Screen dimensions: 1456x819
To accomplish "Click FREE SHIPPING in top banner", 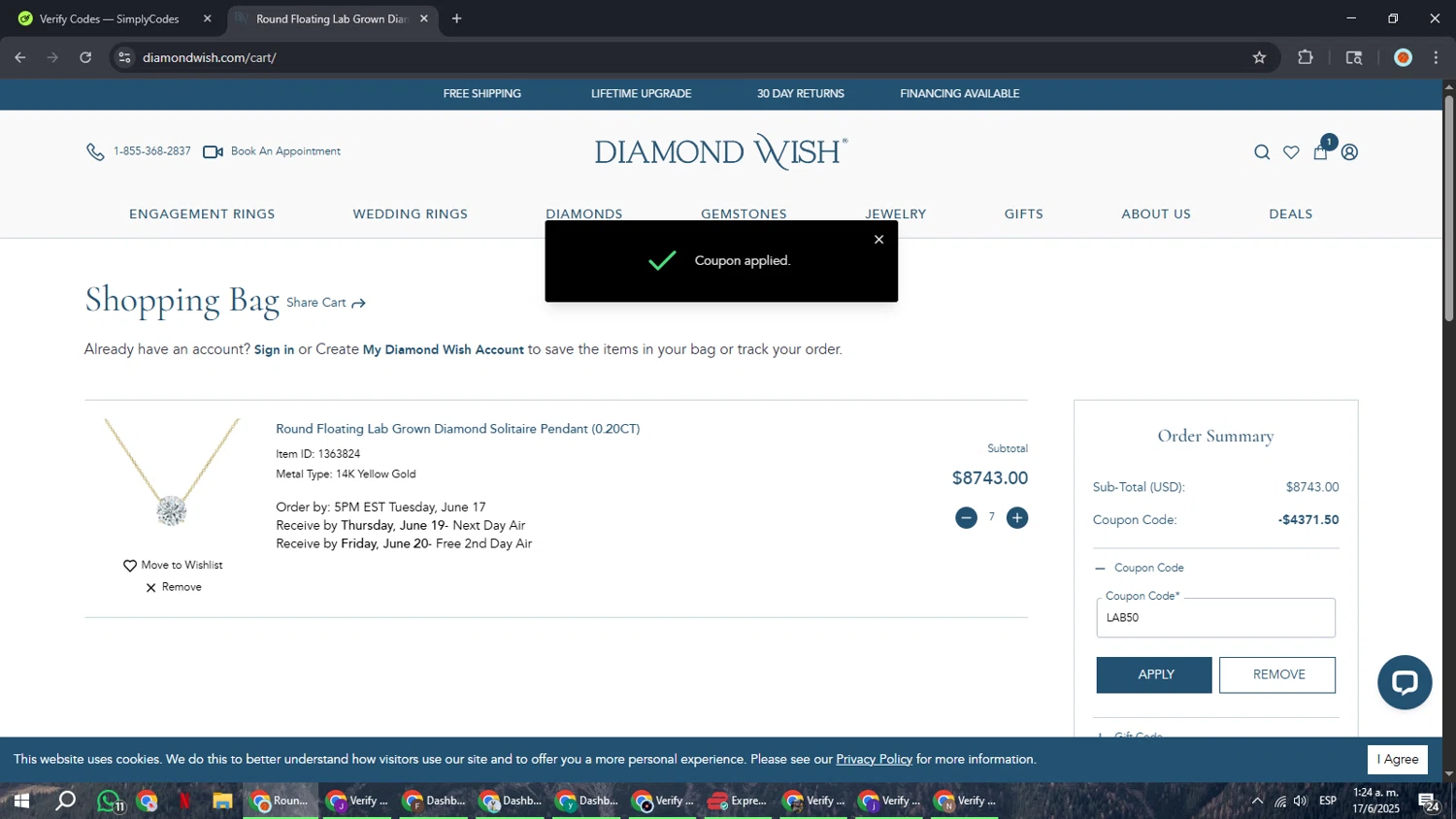I will coord(481,94).
